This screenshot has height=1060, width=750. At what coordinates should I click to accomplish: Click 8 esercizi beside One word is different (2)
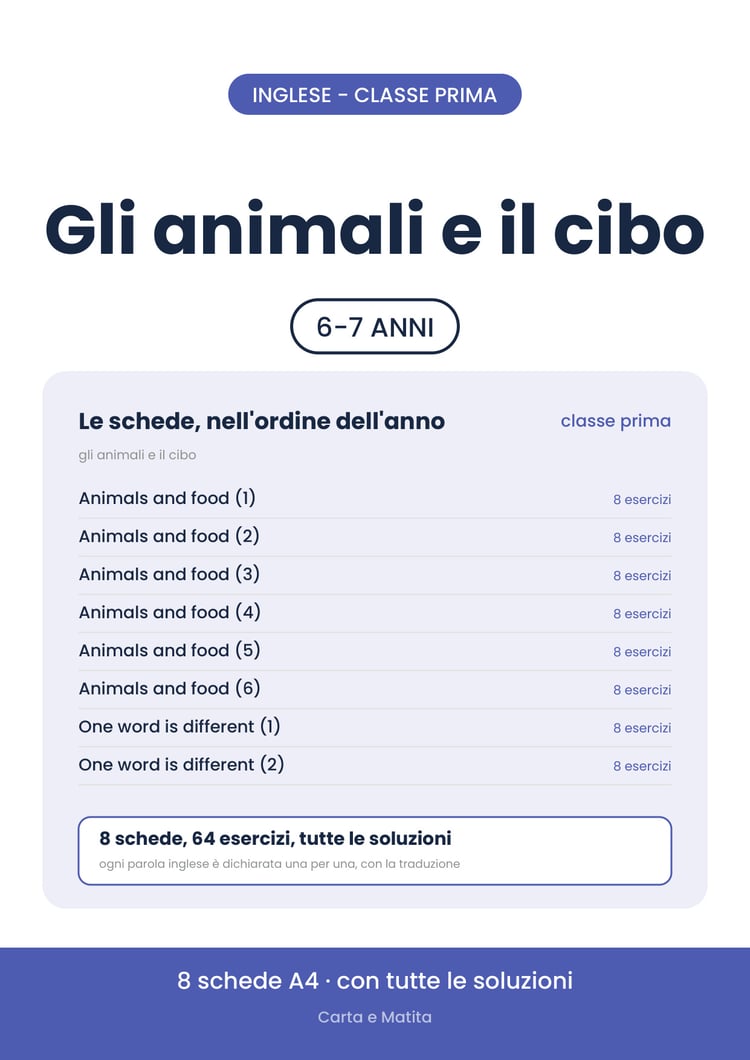(x=642, y=766)
